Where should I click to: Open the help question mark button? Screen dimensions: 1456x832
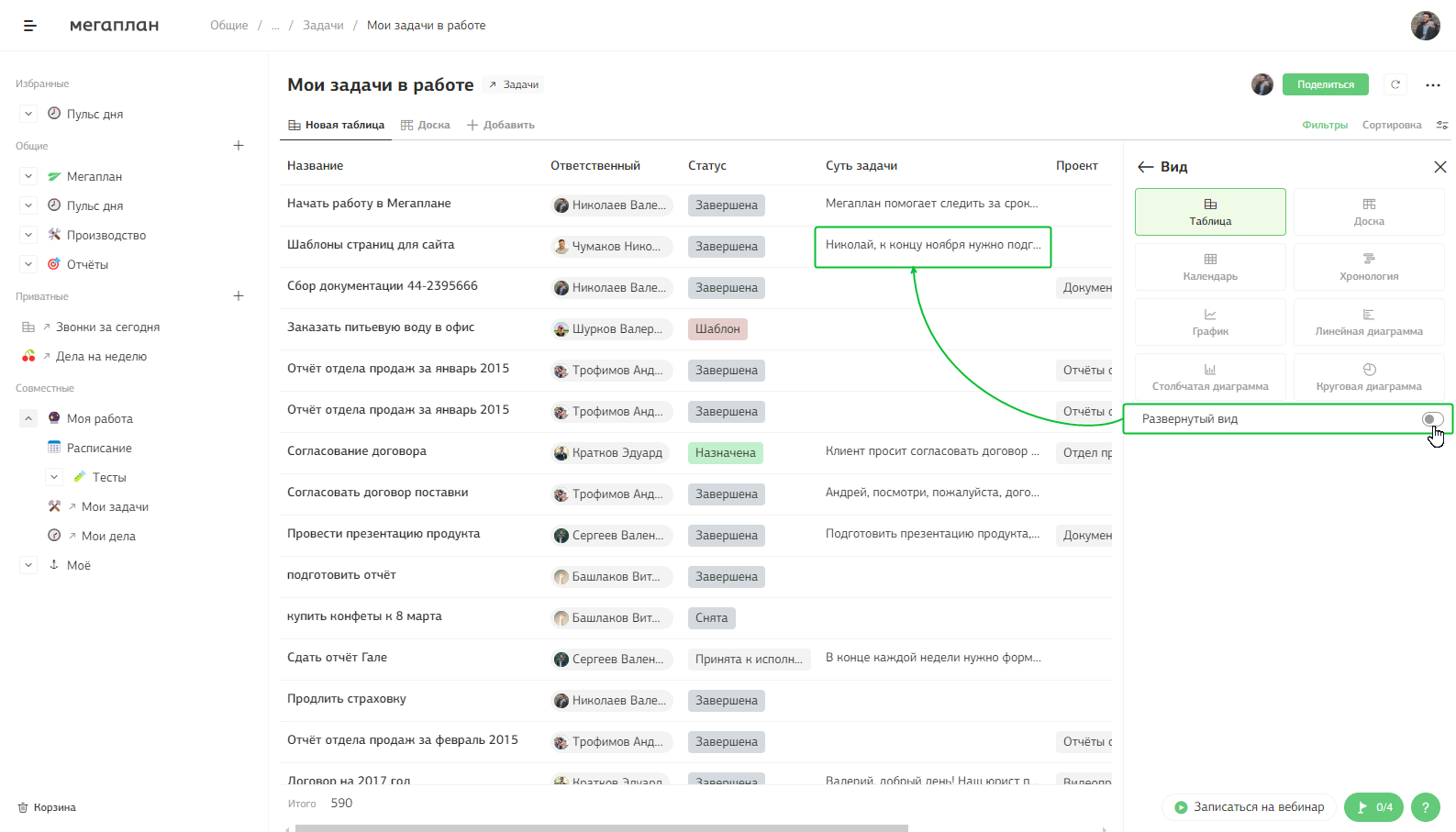pyautogui.click(x=1425, y=807)
